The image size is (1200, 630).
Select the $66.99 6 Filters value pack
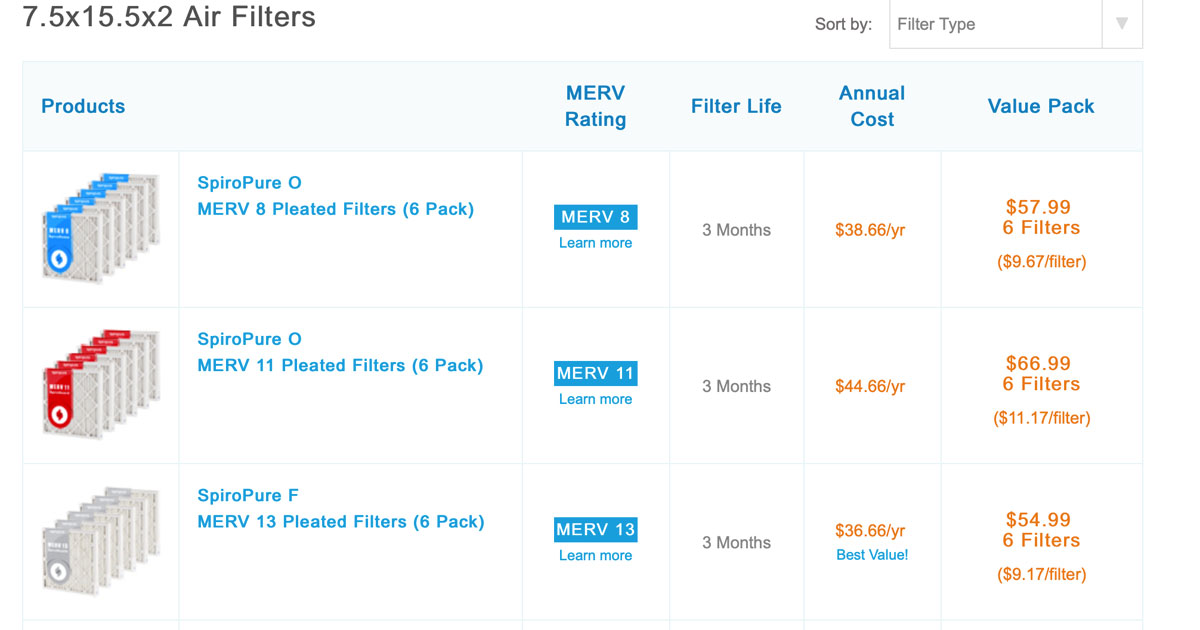[1041, 373]
